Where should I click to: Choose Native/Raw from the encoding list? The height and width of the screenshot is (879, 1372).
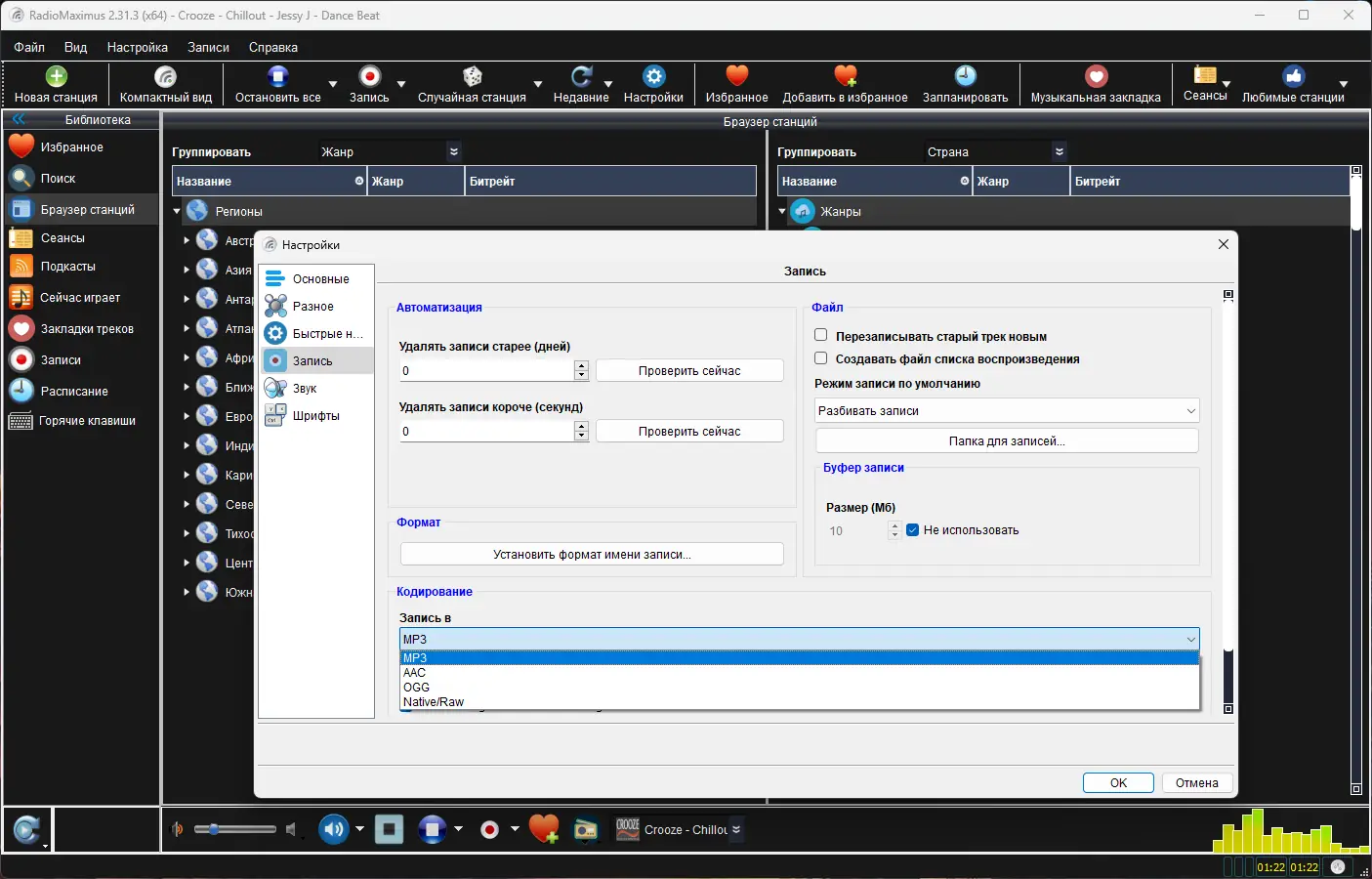point(800,702)
